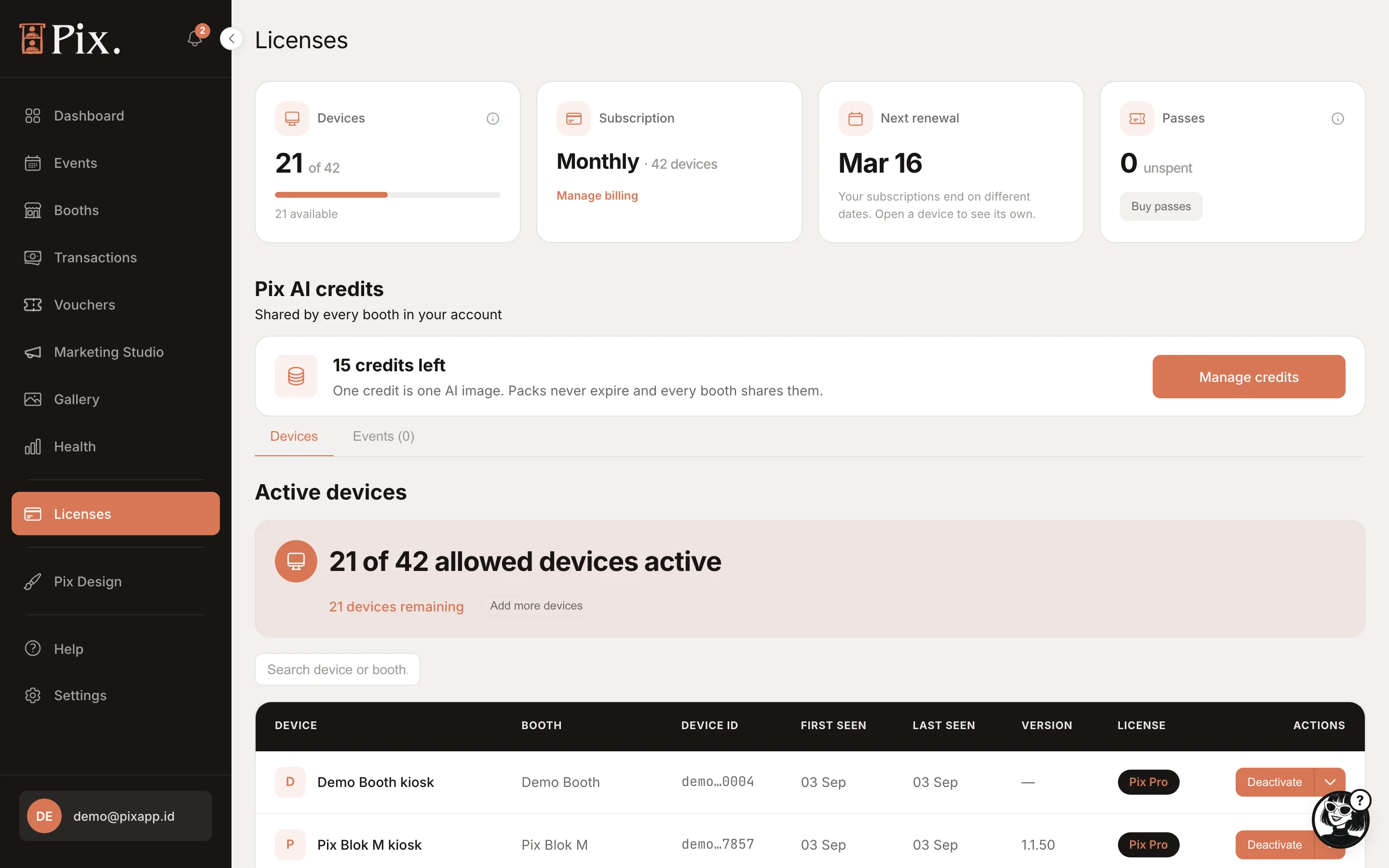
Task: Click the devices usage progress bar
Action: point(387,195)
